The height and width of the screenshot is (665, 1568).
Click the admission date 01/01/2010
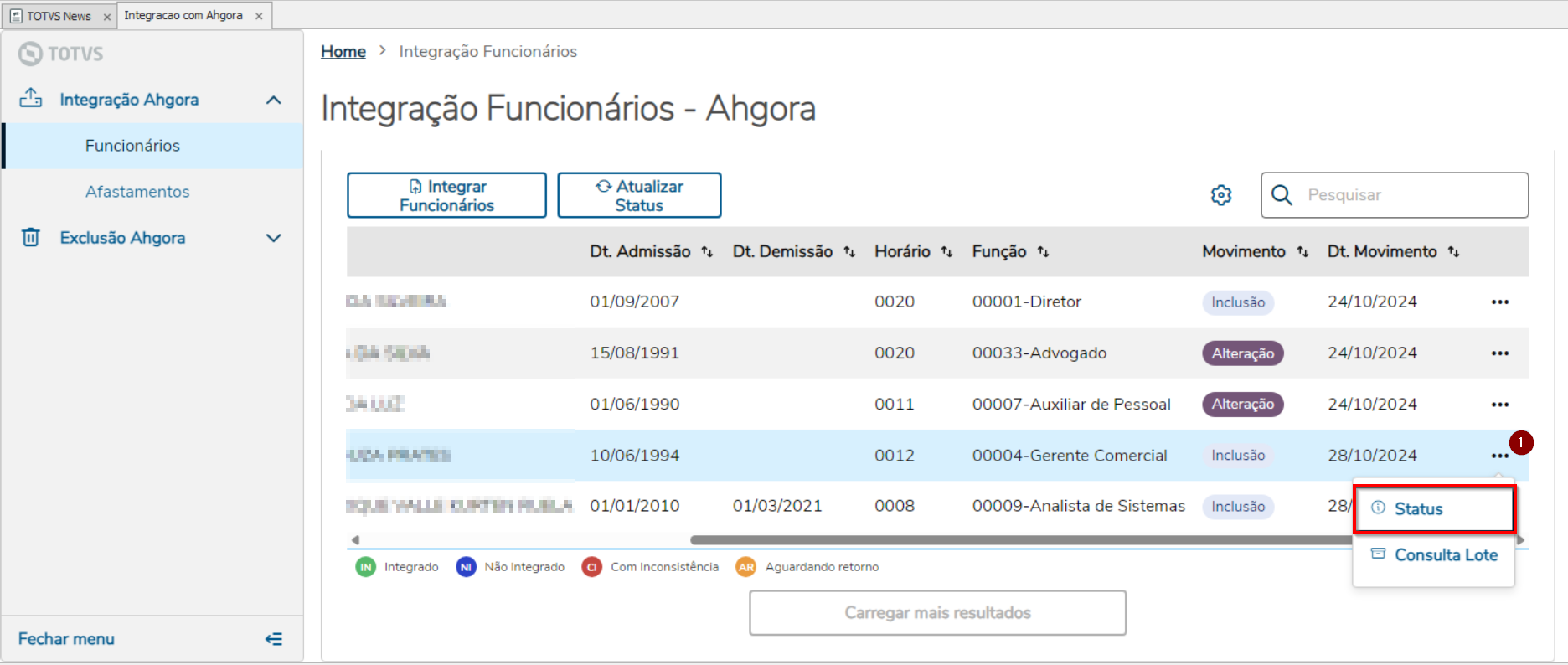(634, 506)
